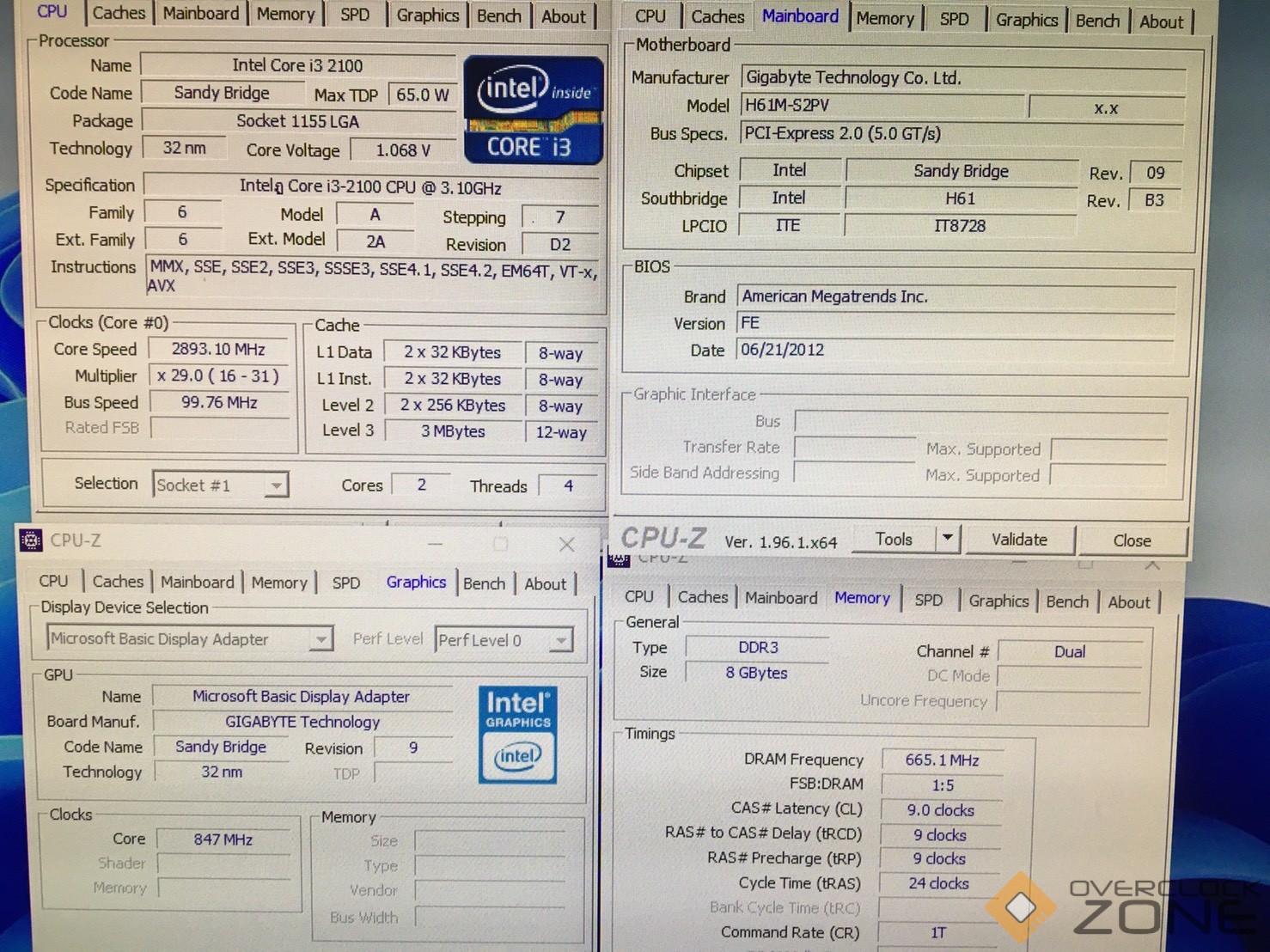Screen dimensions: 1270x952
Task: Open Memory tab in the Graphics window
Action: pyautogui.click(x=278, y=583)
